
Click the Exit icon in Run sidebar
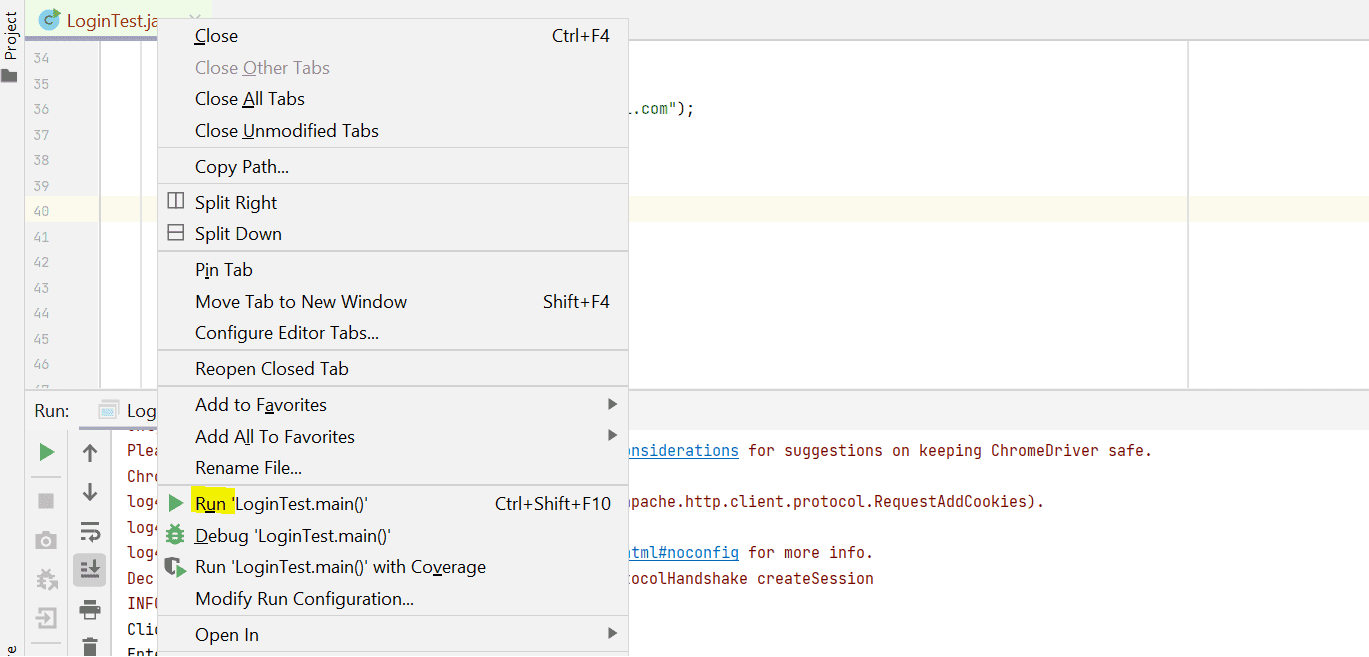(x=46, y=618)
